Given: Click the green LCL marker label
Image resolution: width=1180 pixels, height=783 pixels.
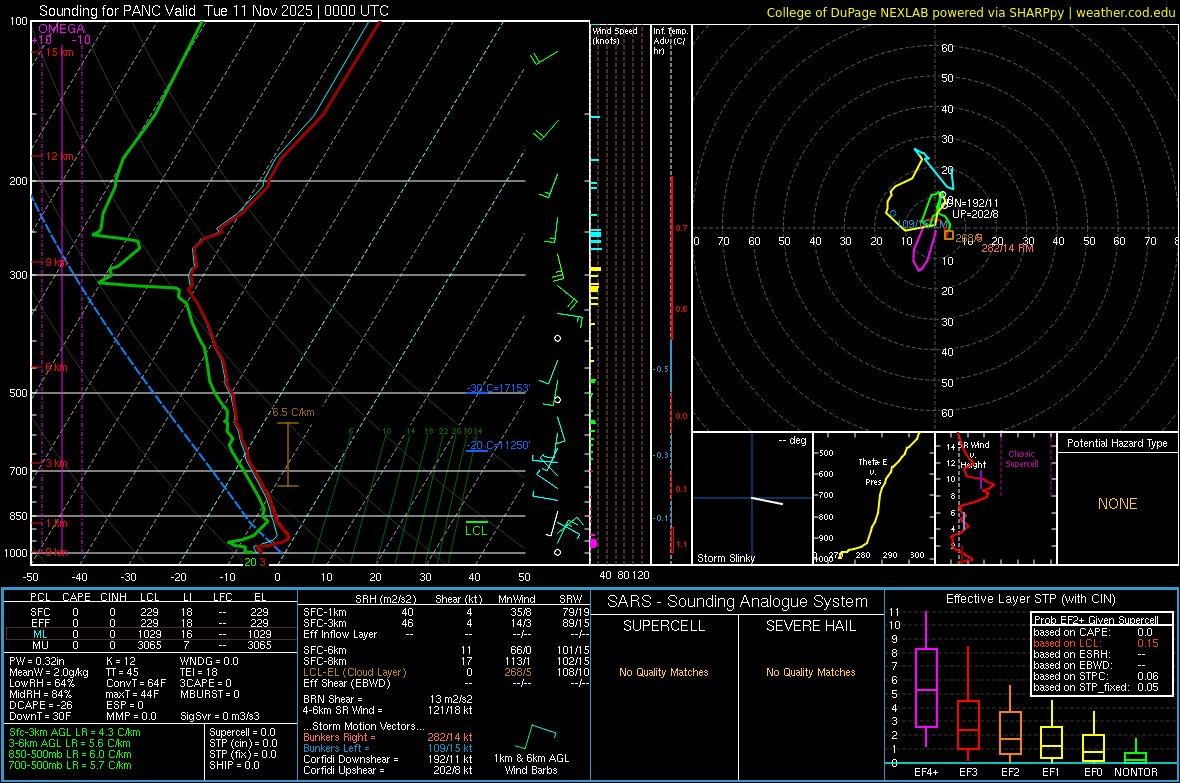Looking at the screenshot, I should [x=476, y=531].
